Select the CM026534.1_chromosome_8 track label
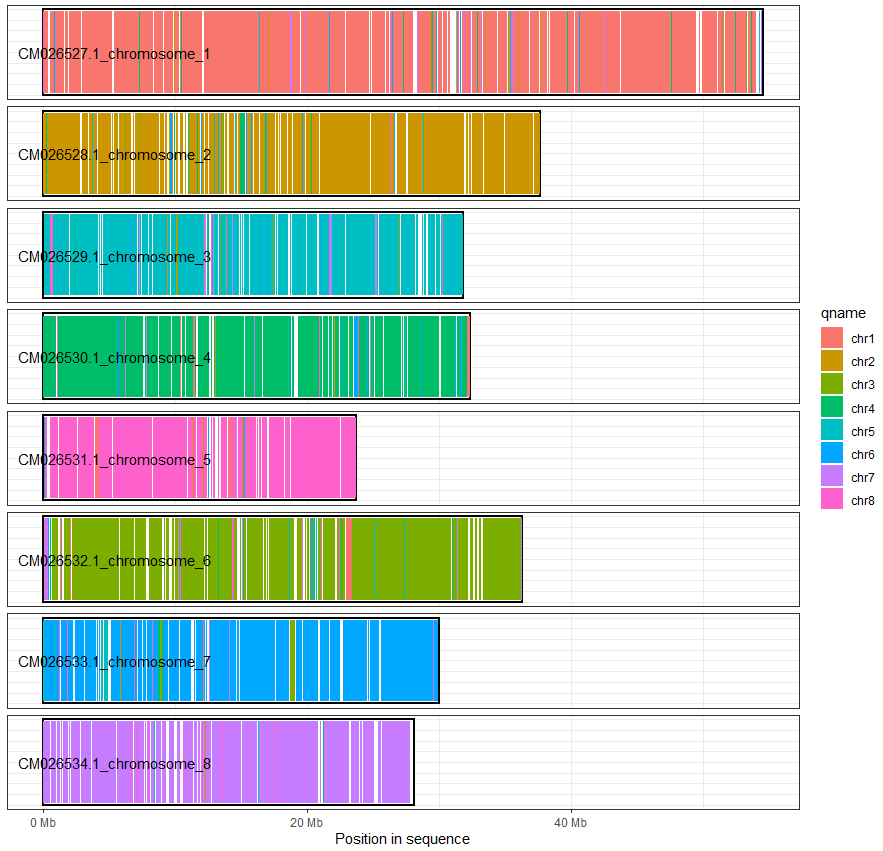 click(x=114, y=764)
